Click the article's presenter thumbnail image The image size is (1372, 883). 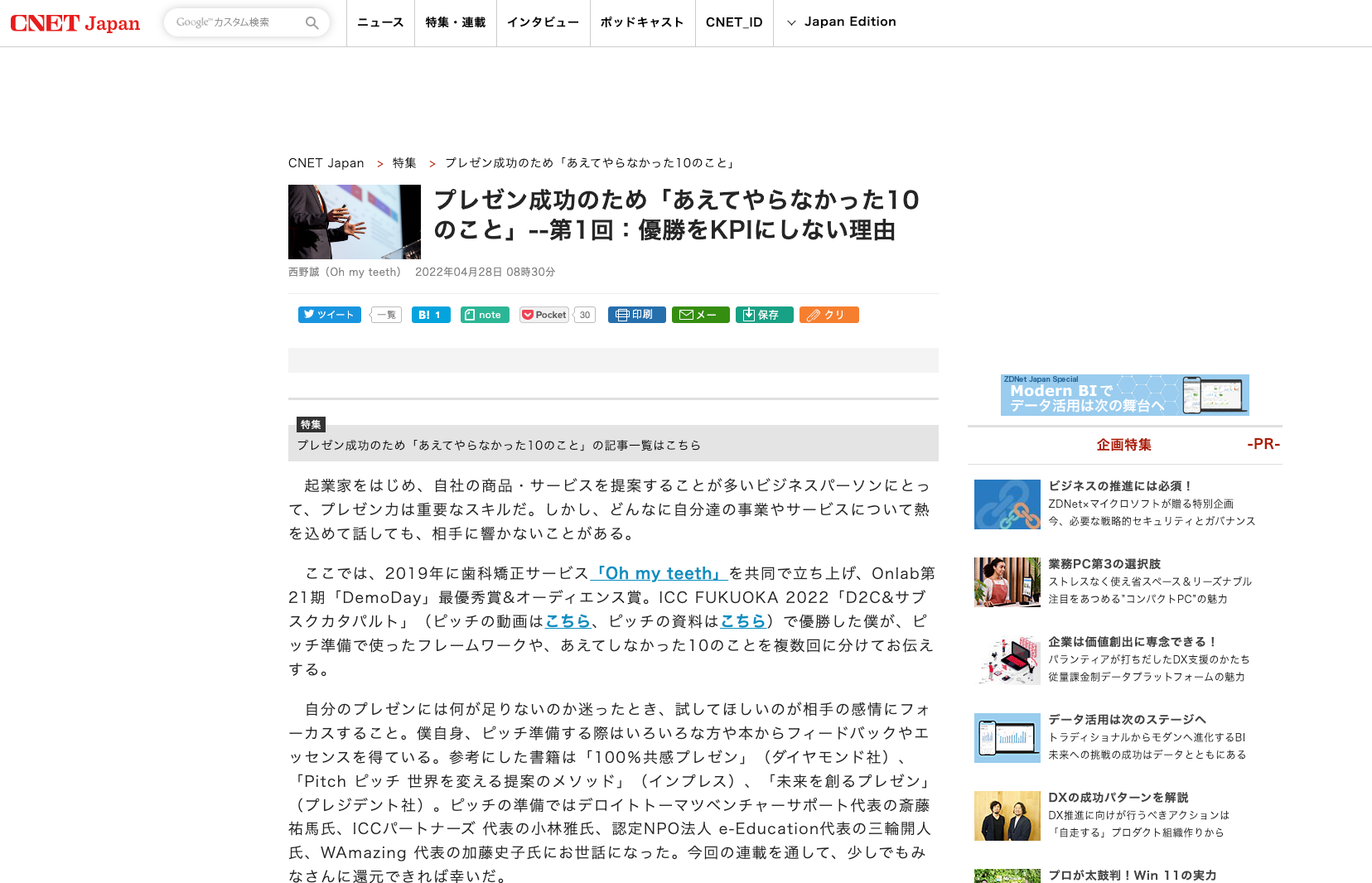[x=354, y=222]
